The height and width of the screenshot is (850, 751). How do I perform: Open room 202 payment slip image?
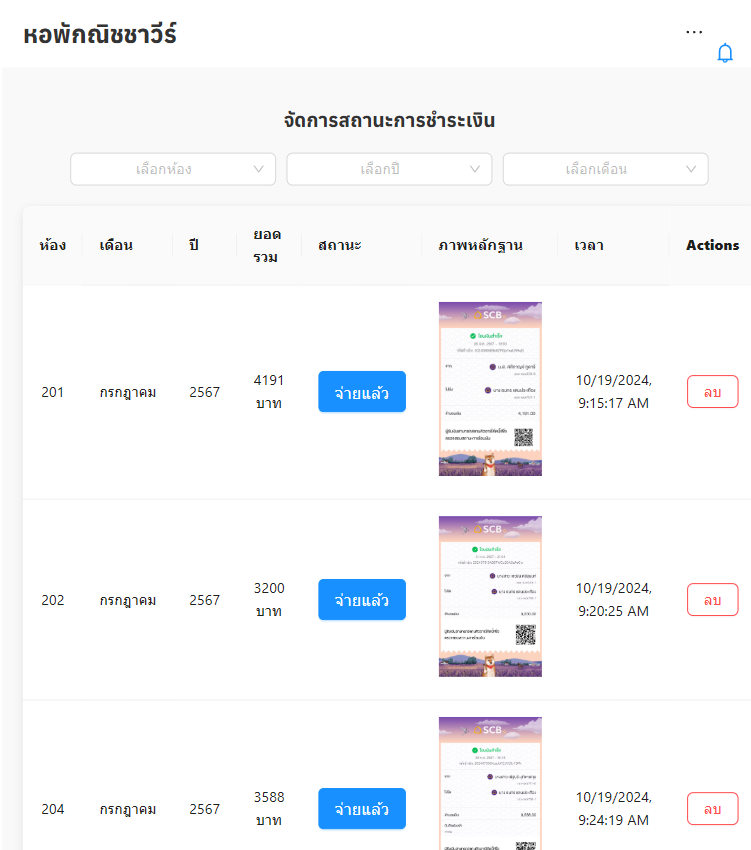[x=490, y=597]
